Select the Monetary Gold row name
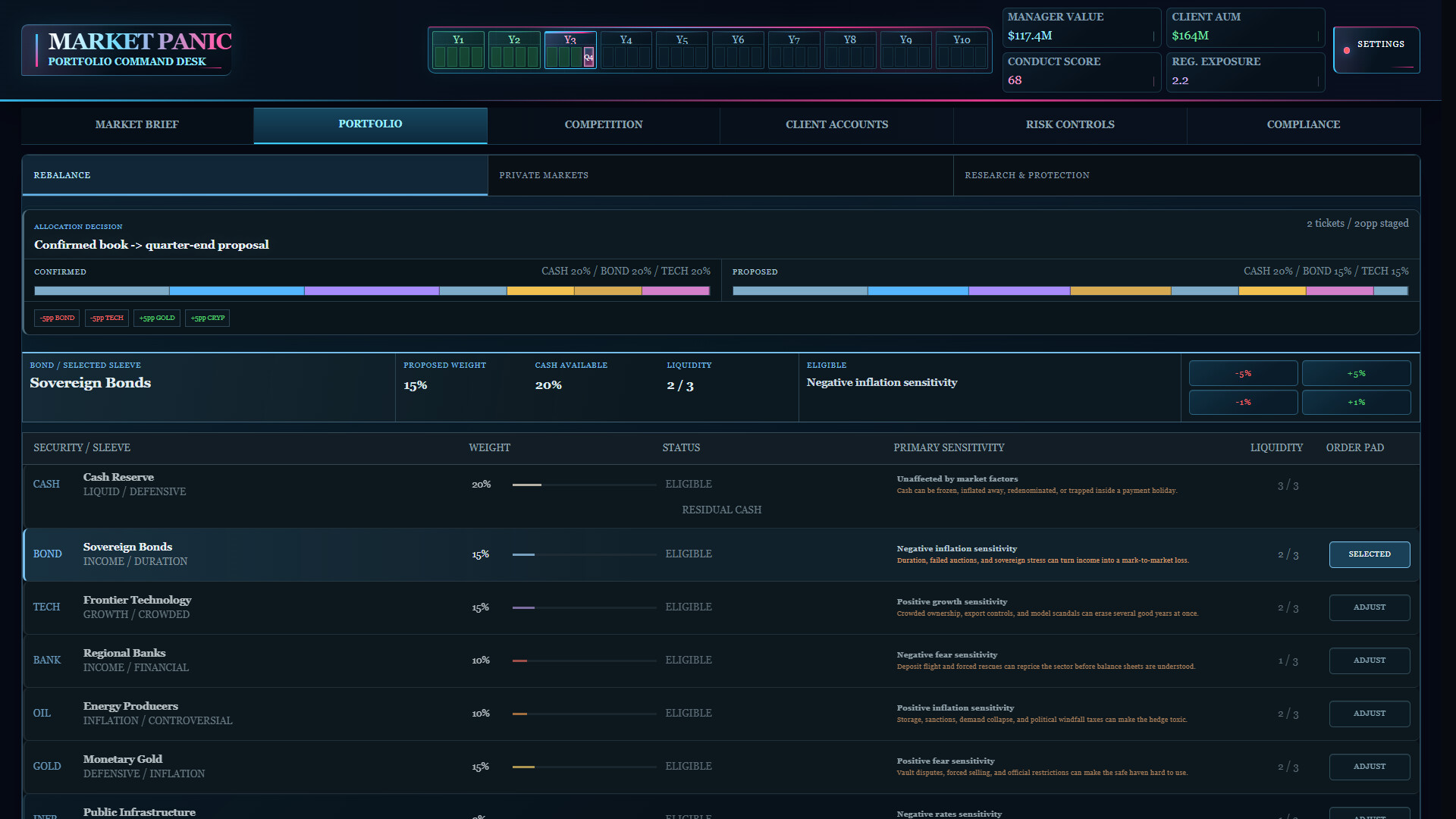 [123, 759]
